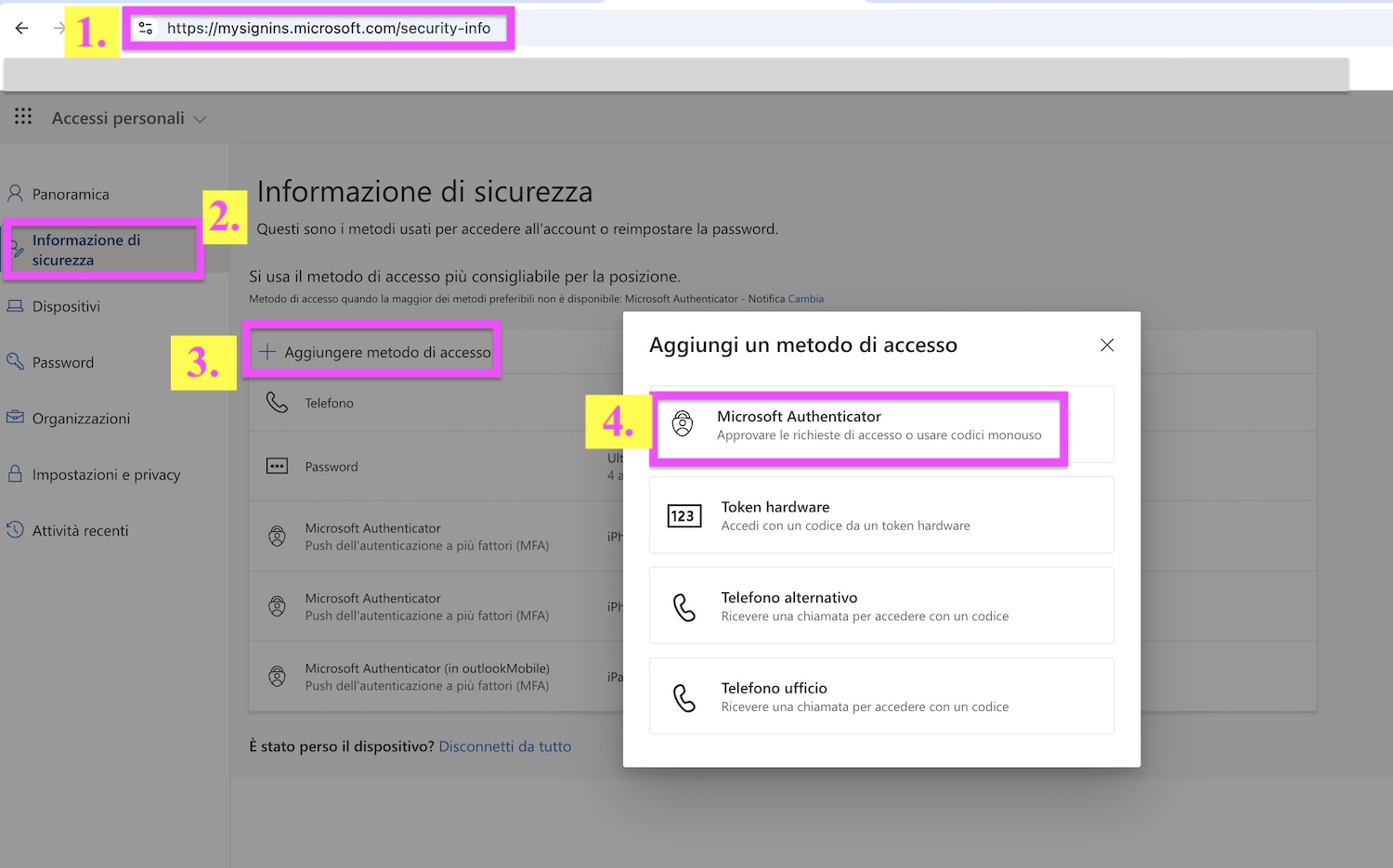The height and width of the screenshot is (868, 1393).
Task: Click the Password row dots icon
Action: [x=277, y=466]
